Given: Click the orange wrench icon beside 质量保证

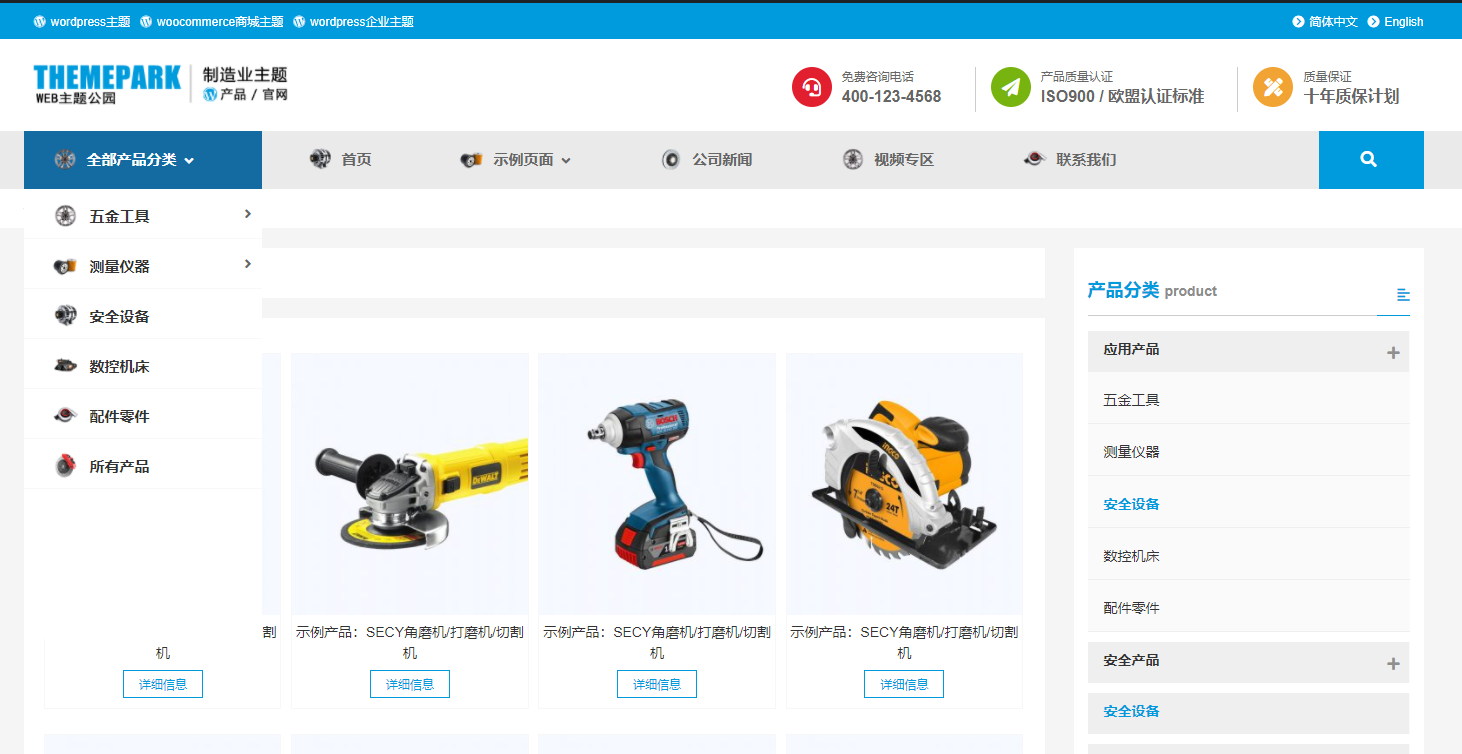Looking at the screenshot, I should [x=1272, y=87].
